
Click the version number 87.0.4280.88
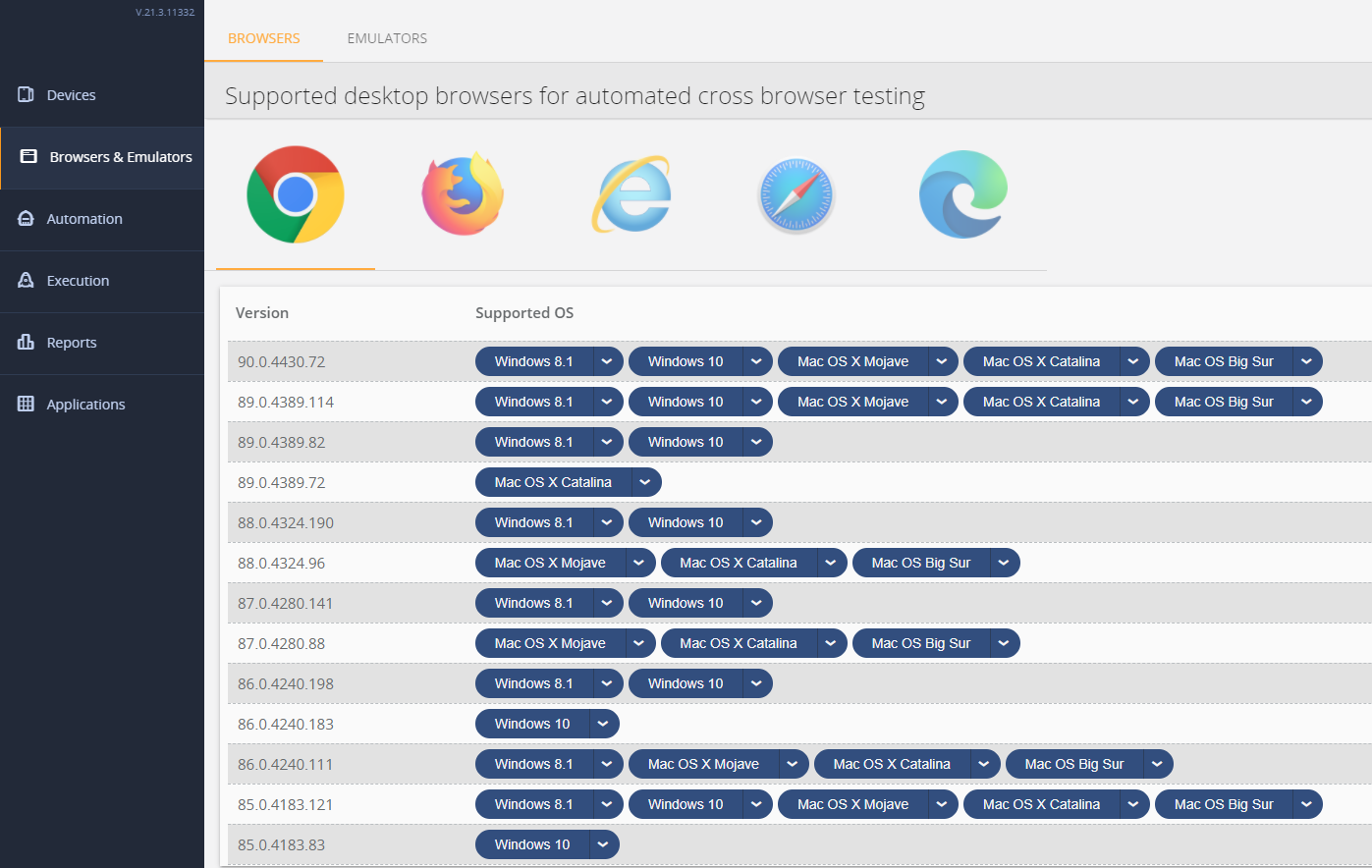pos(281,643)
